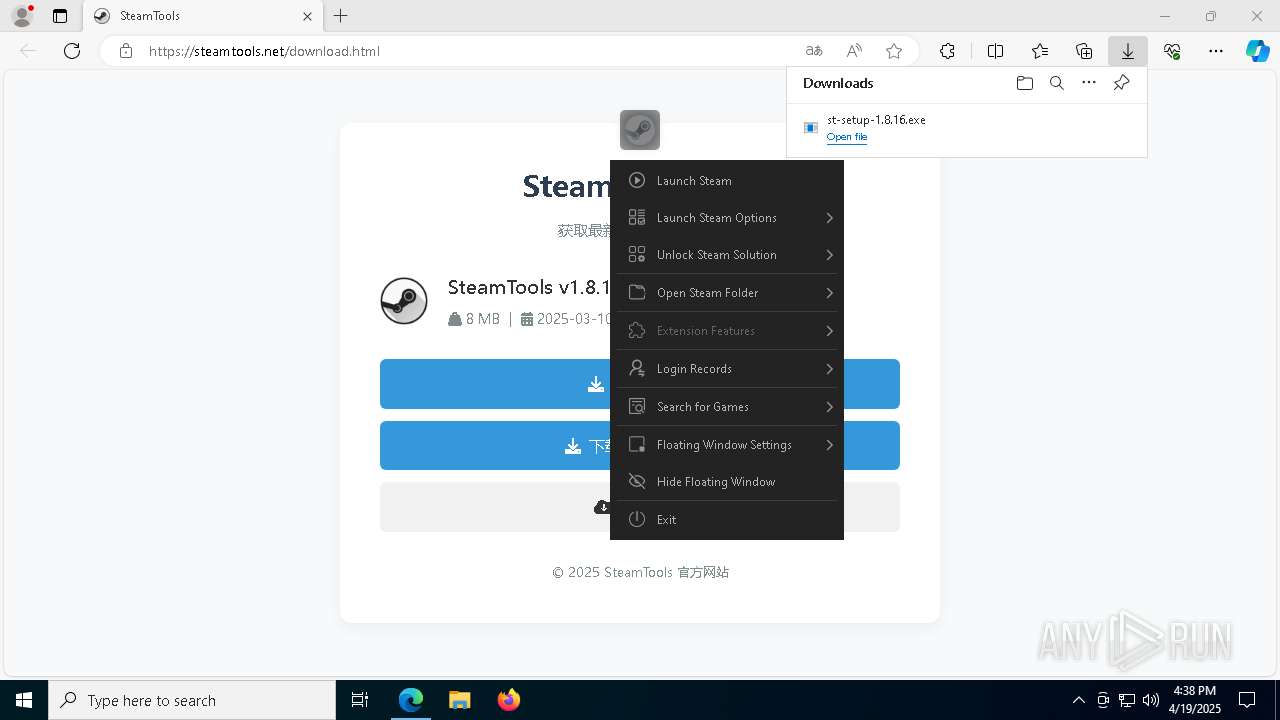Click the Launch Steam play icon
The image size is (1280, 720).
pyautogui.click(x=637, y=181)
